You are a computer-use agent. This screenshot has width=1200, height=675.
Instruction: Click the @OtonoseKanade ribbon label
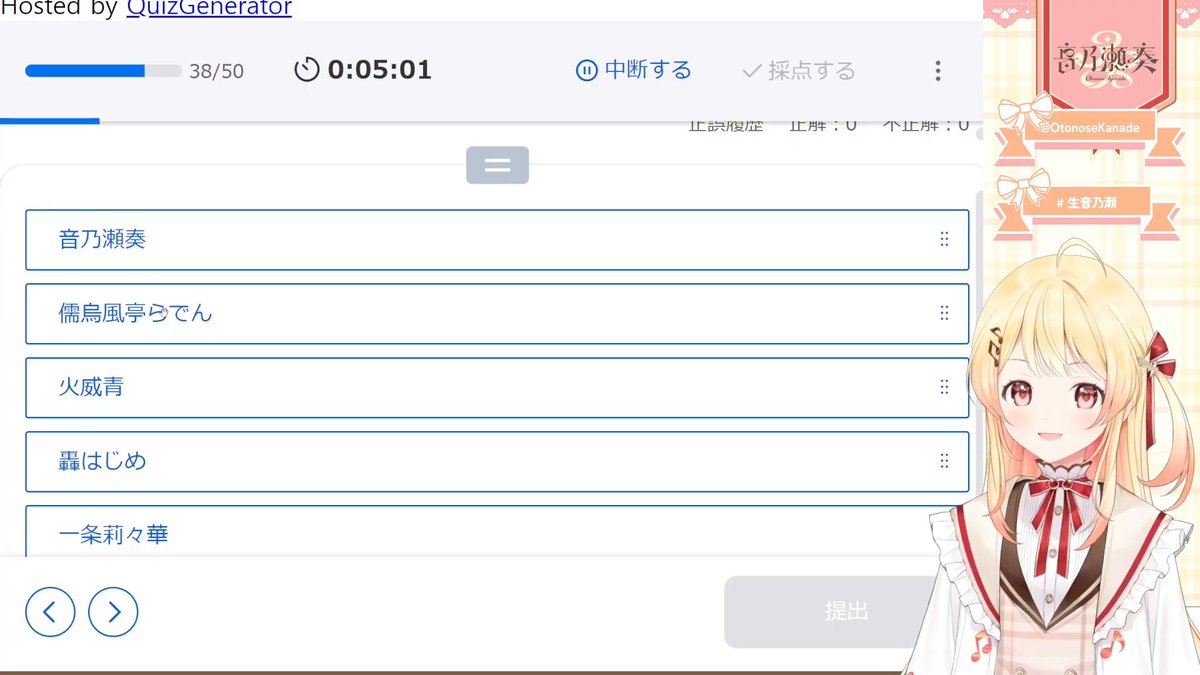click(x=1091, y=128)
